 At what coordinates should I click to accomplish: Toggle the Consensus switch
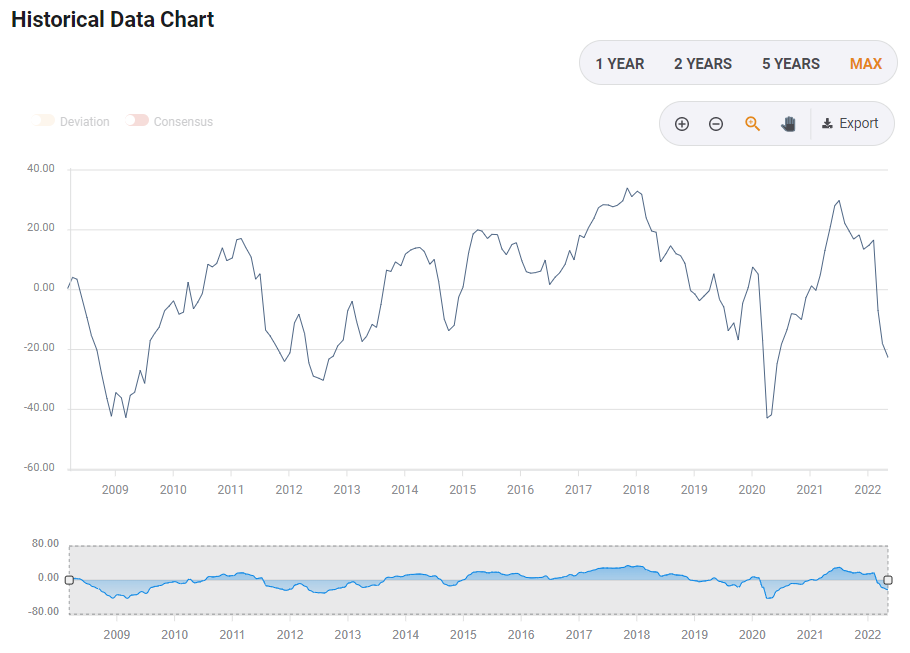coord(137,121)
